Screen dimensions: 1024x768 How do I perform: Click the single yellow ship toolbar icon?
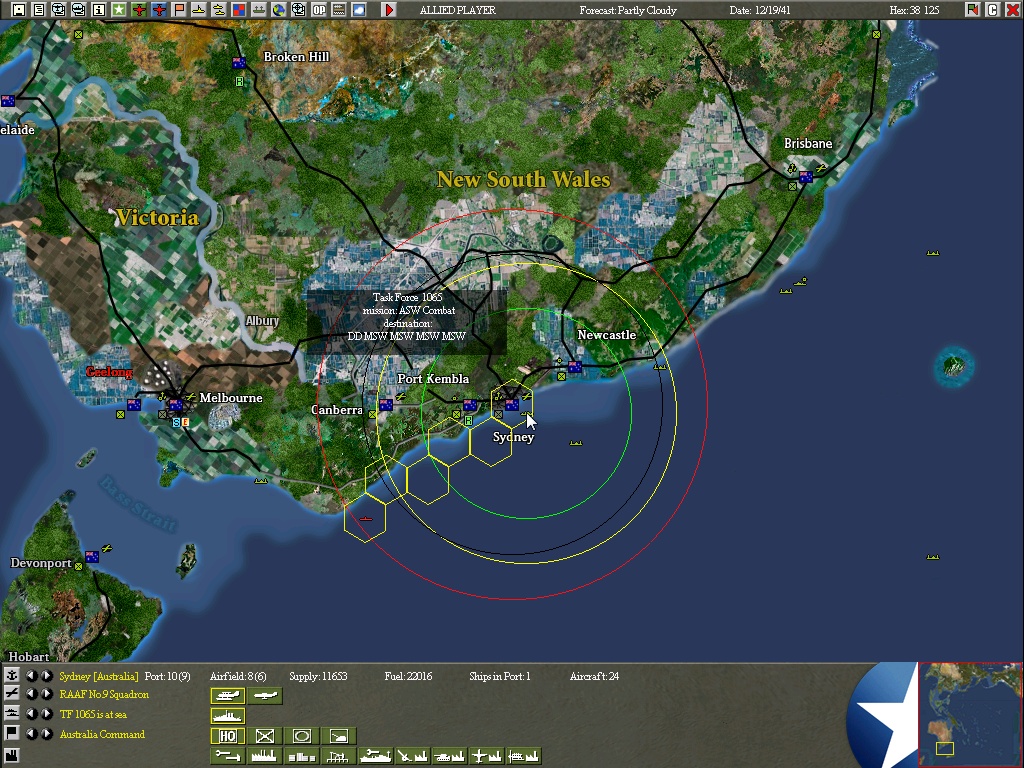199,10
